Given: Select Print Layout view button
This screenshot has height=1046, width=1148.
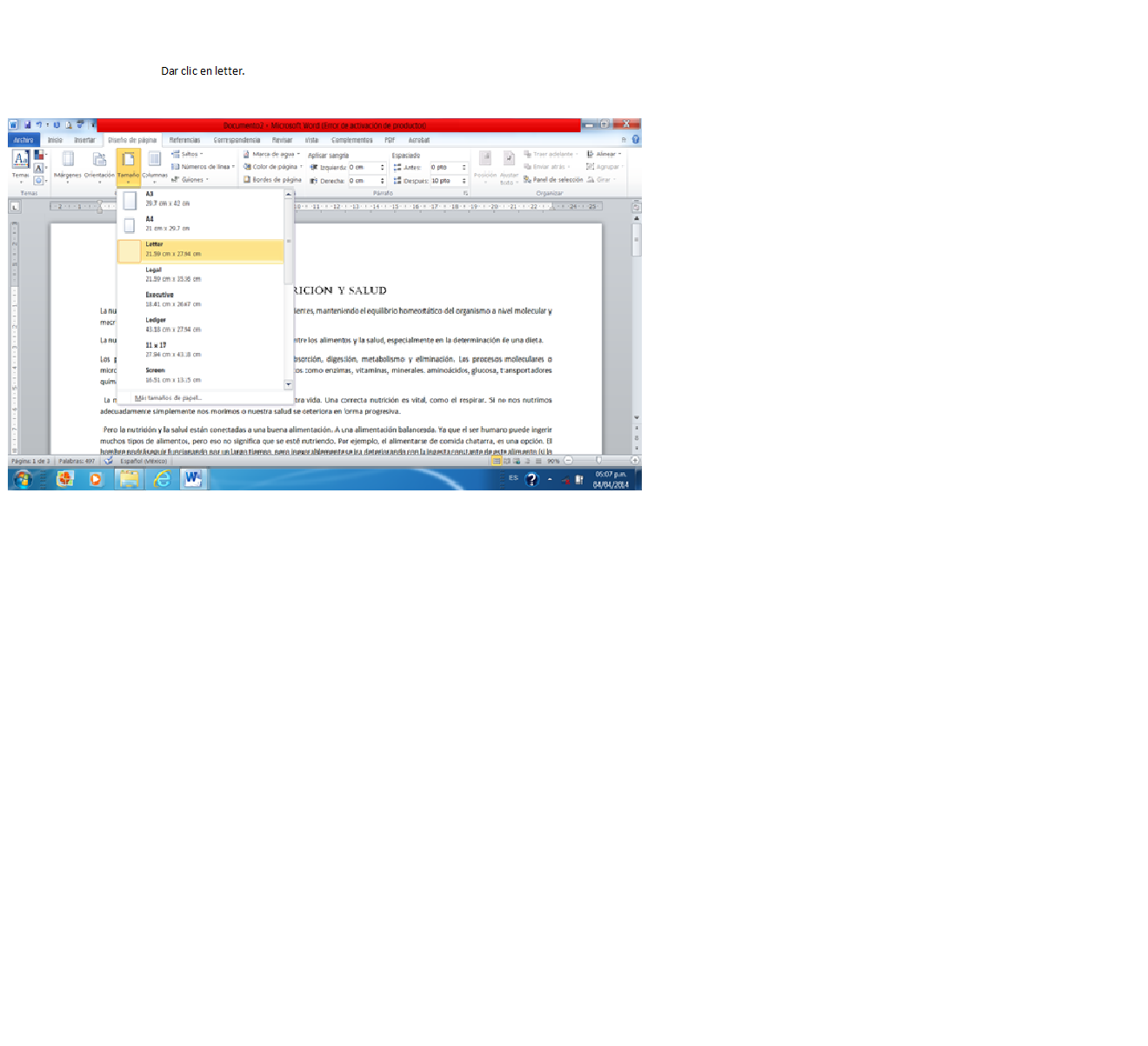Looking at the screenshot, I should [x=497, y=461].
